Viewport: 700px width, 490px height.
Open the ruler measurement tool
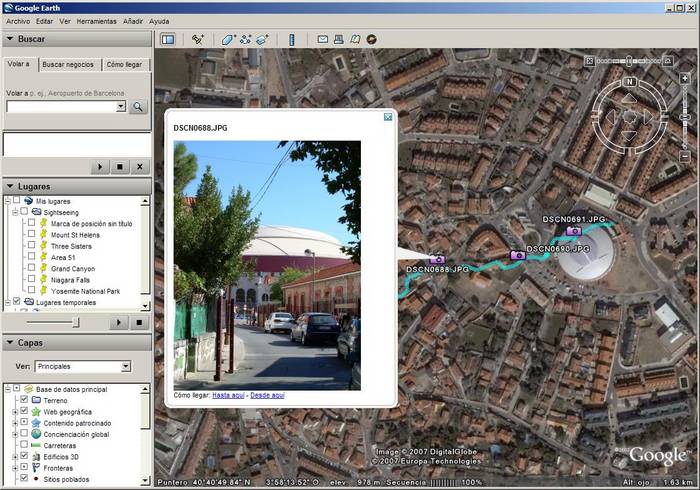point(292,39)
